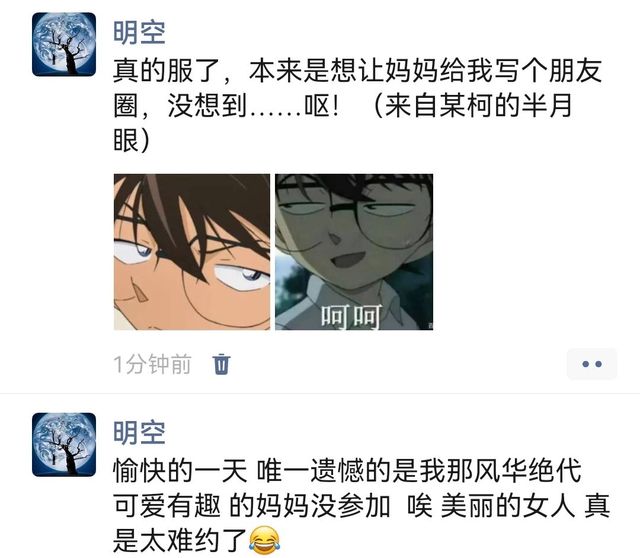Select the second post text starting 愉快的一天
Screen dimensions: 640x558
(362, 506)
